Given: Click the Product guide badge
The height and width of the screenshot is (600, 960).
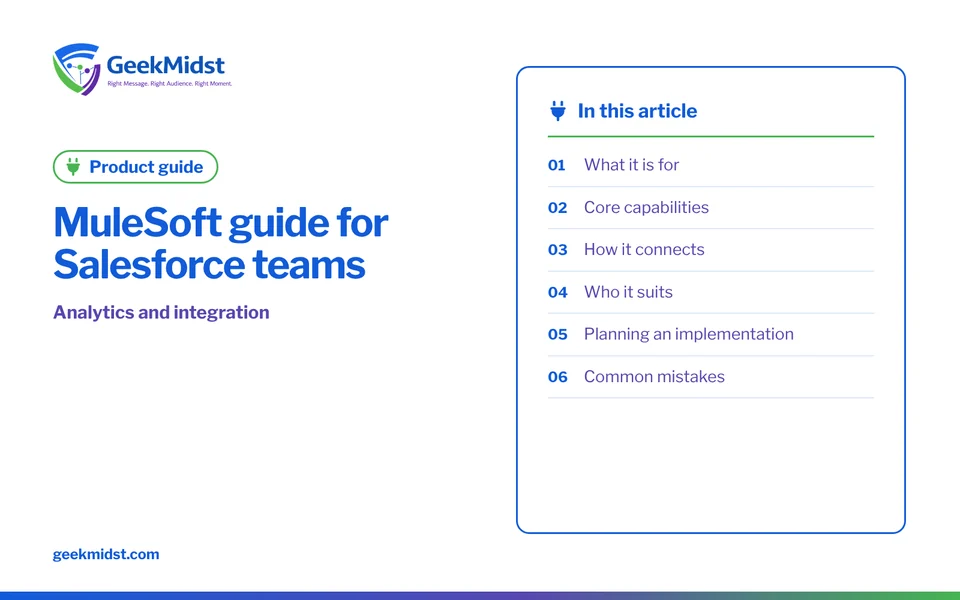Looking at the screenshot, I should [135, 167].
